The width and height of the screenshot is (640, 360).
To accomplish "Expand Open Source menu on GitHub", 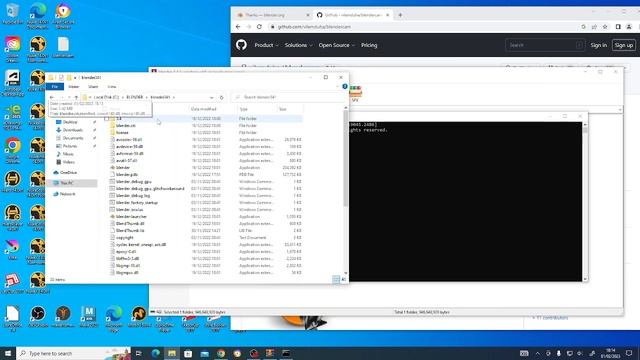I will [337, 45].
